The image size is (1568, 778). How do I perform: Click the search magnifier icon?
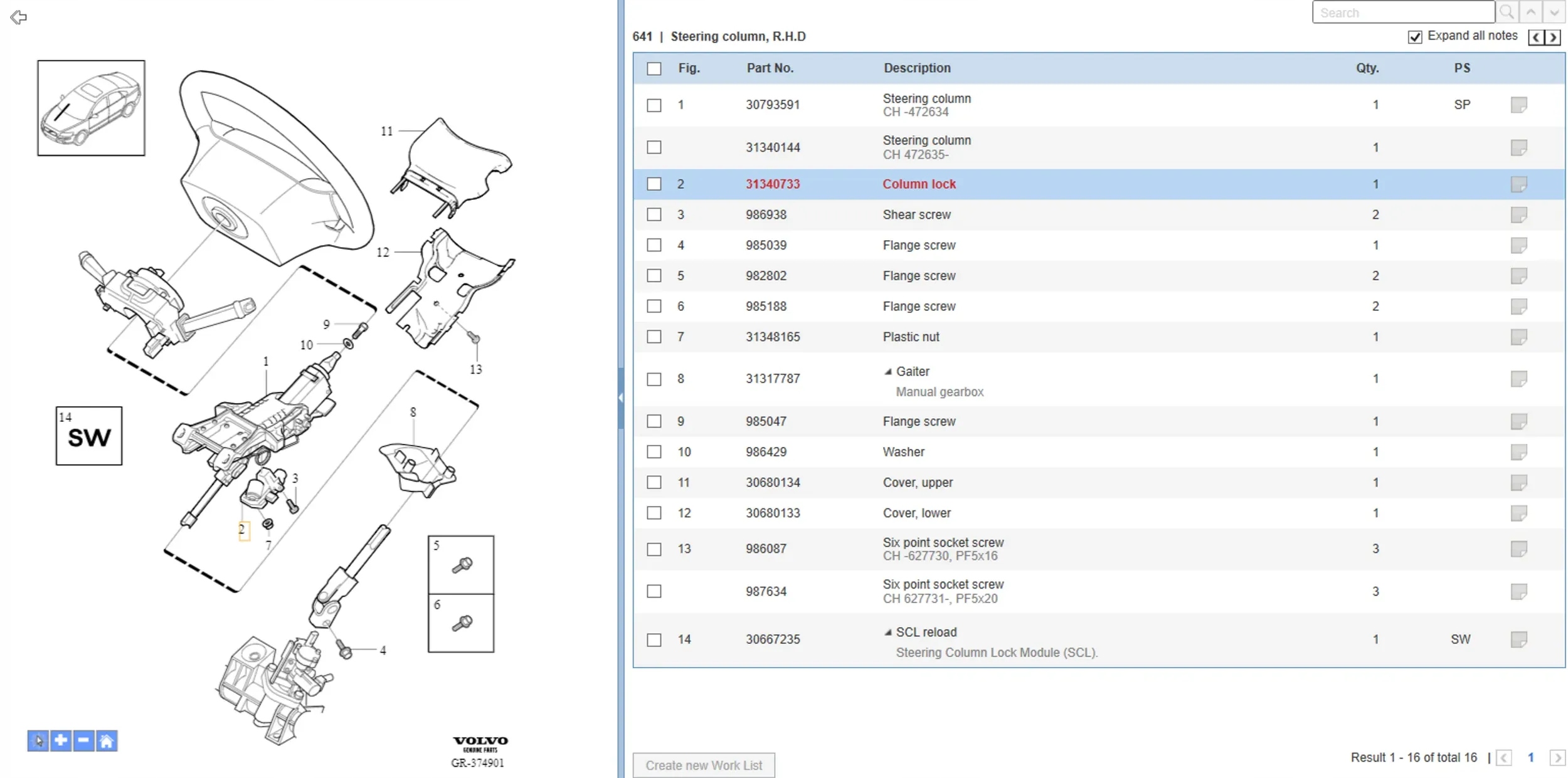coord(1507,12)
